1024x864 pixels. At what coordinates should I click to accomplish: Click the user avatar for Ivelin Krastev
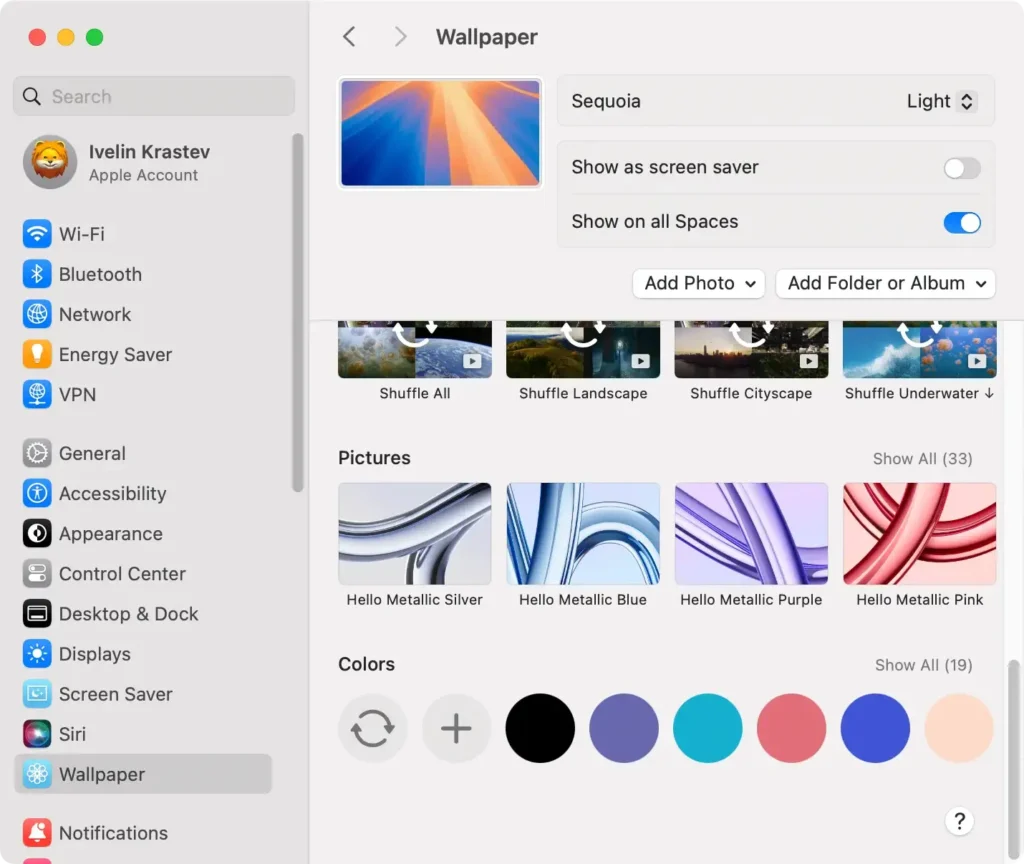pyautogui.click(x=50, y=162)
